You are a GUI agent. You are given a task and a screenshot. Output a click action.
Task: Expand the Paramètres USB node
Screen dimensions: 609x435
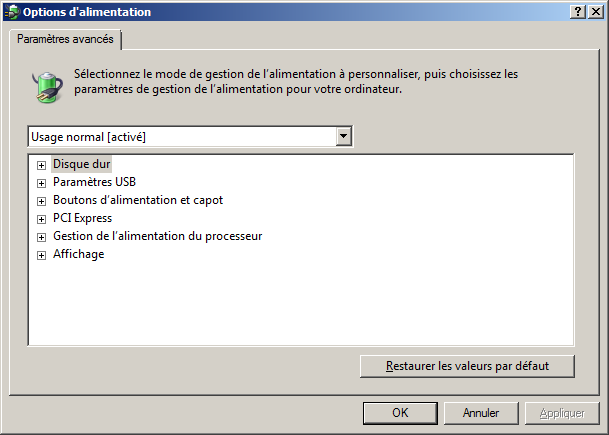[x=41, y=183]
